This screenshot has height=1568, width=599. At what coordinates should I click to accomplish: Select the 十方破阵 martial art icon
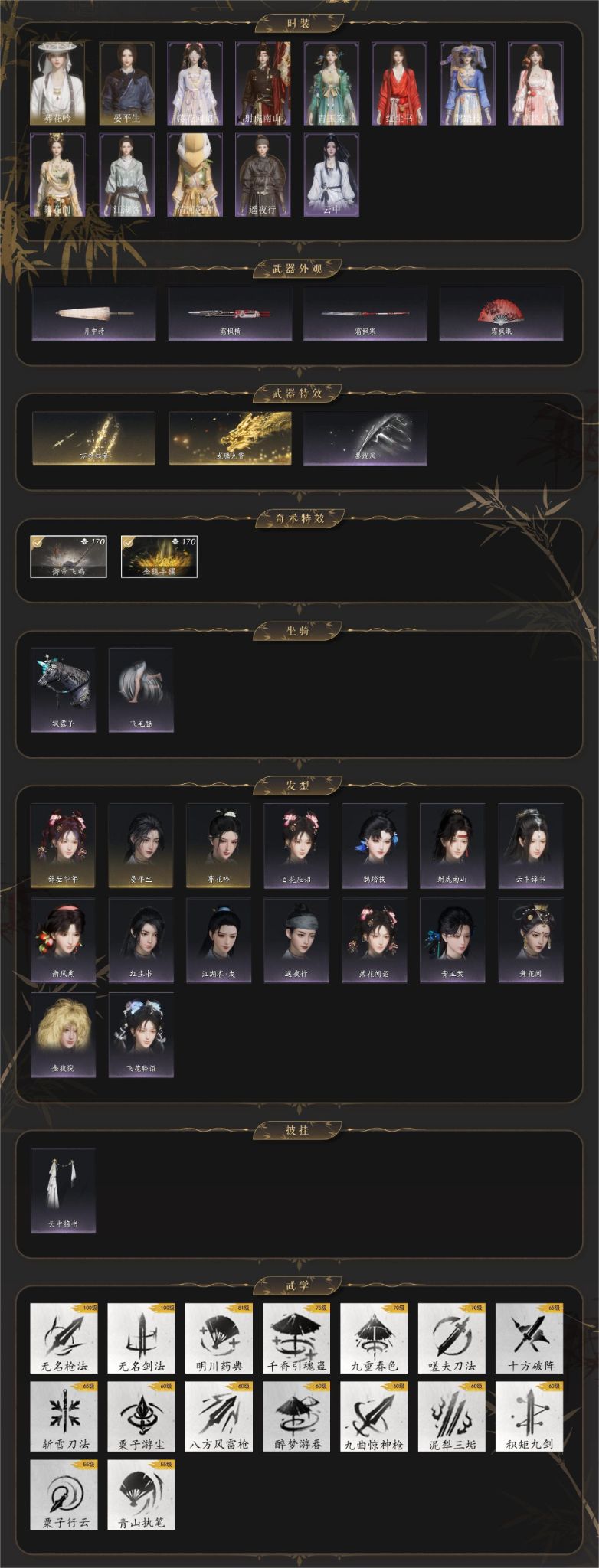point(529,1338)
